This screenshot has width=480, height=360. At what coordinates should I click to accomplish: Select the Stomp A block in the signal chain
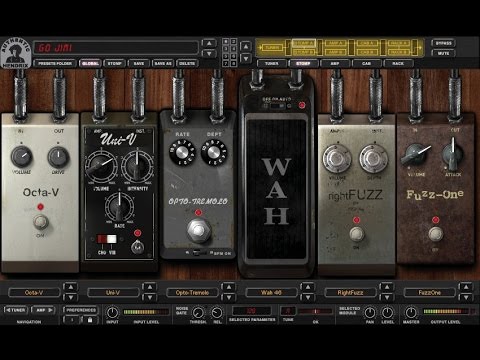303,43
